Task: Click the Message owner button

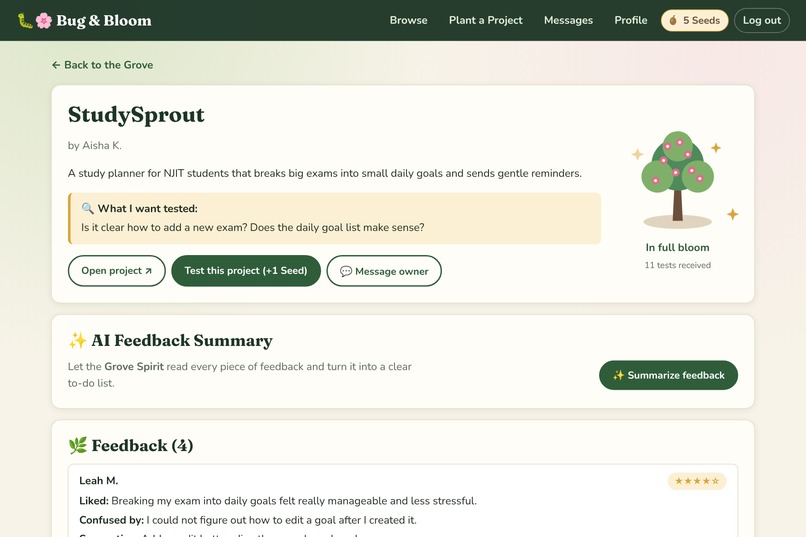Action: tap(384, 271)
